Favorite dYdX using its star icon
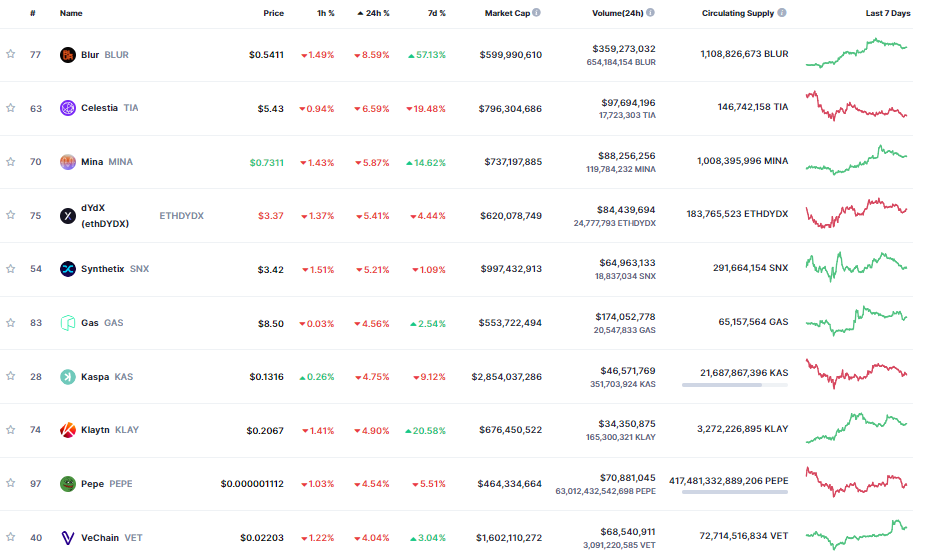 (x=11, y=215)
